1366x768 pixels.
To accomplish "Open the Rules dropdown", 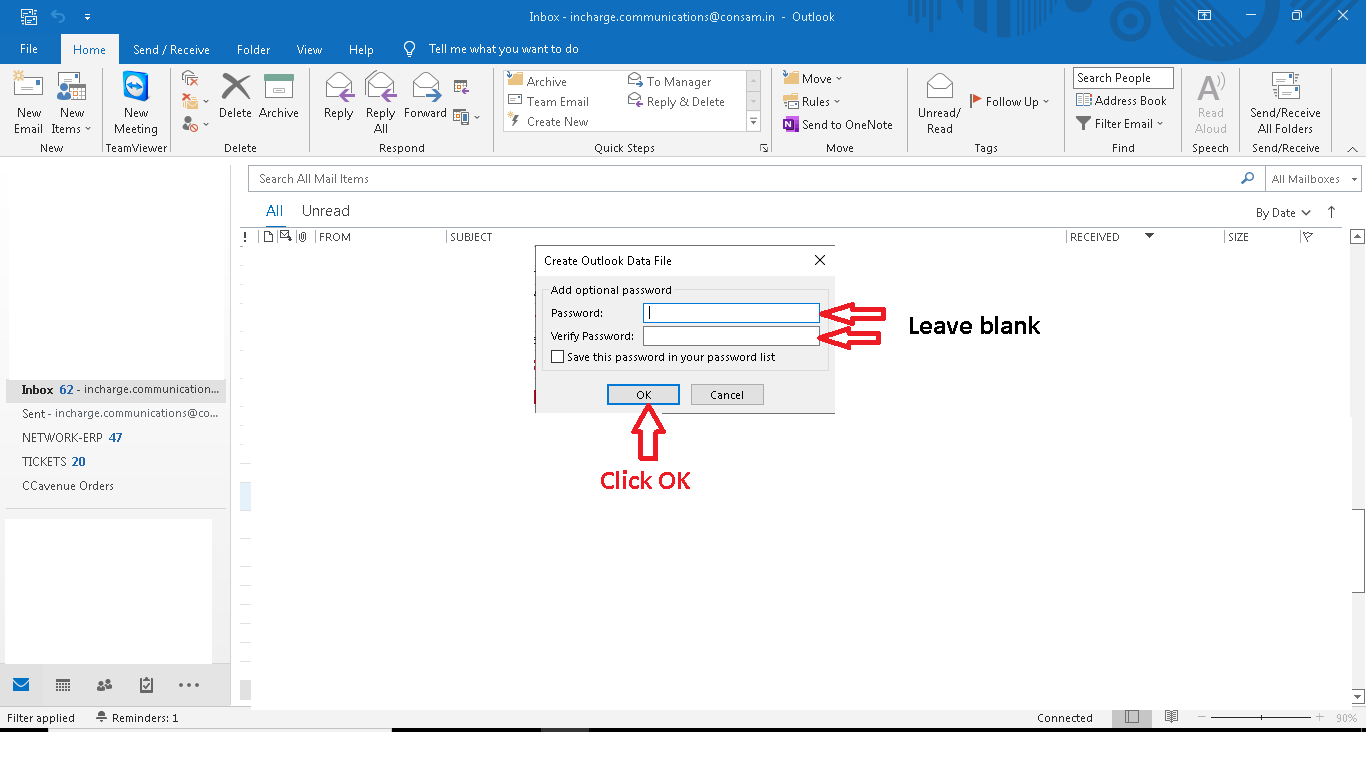I will 811,101.
